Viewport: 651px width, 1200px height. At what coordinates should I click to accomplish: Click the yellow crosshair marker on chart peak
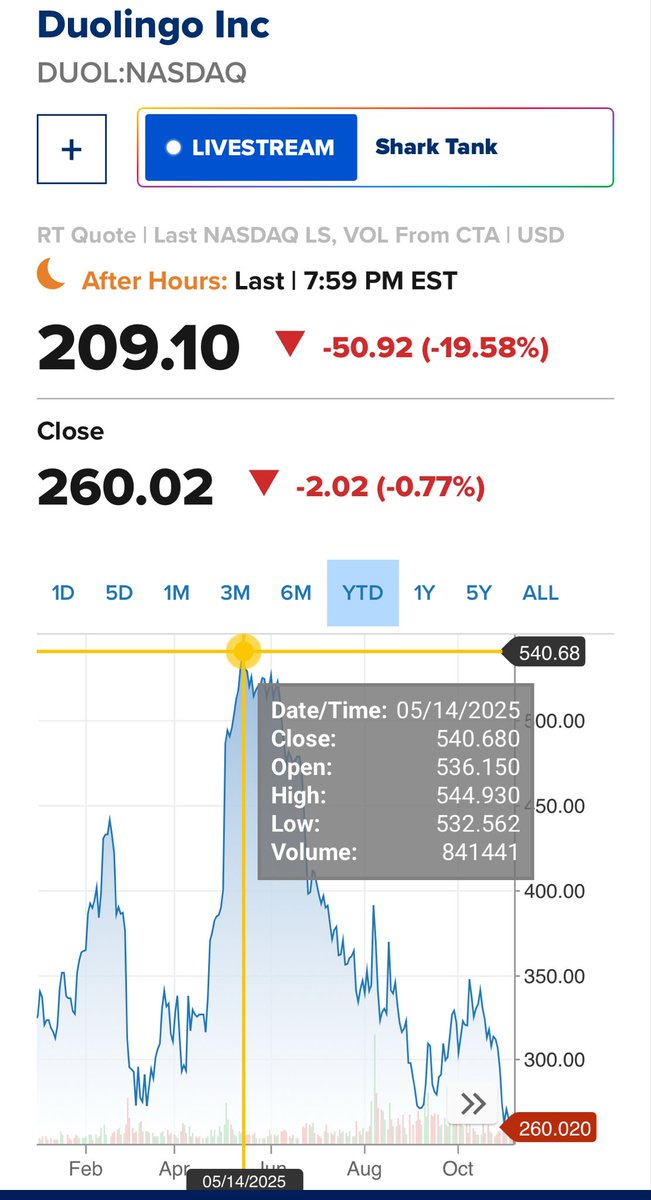tap(243, 653)
